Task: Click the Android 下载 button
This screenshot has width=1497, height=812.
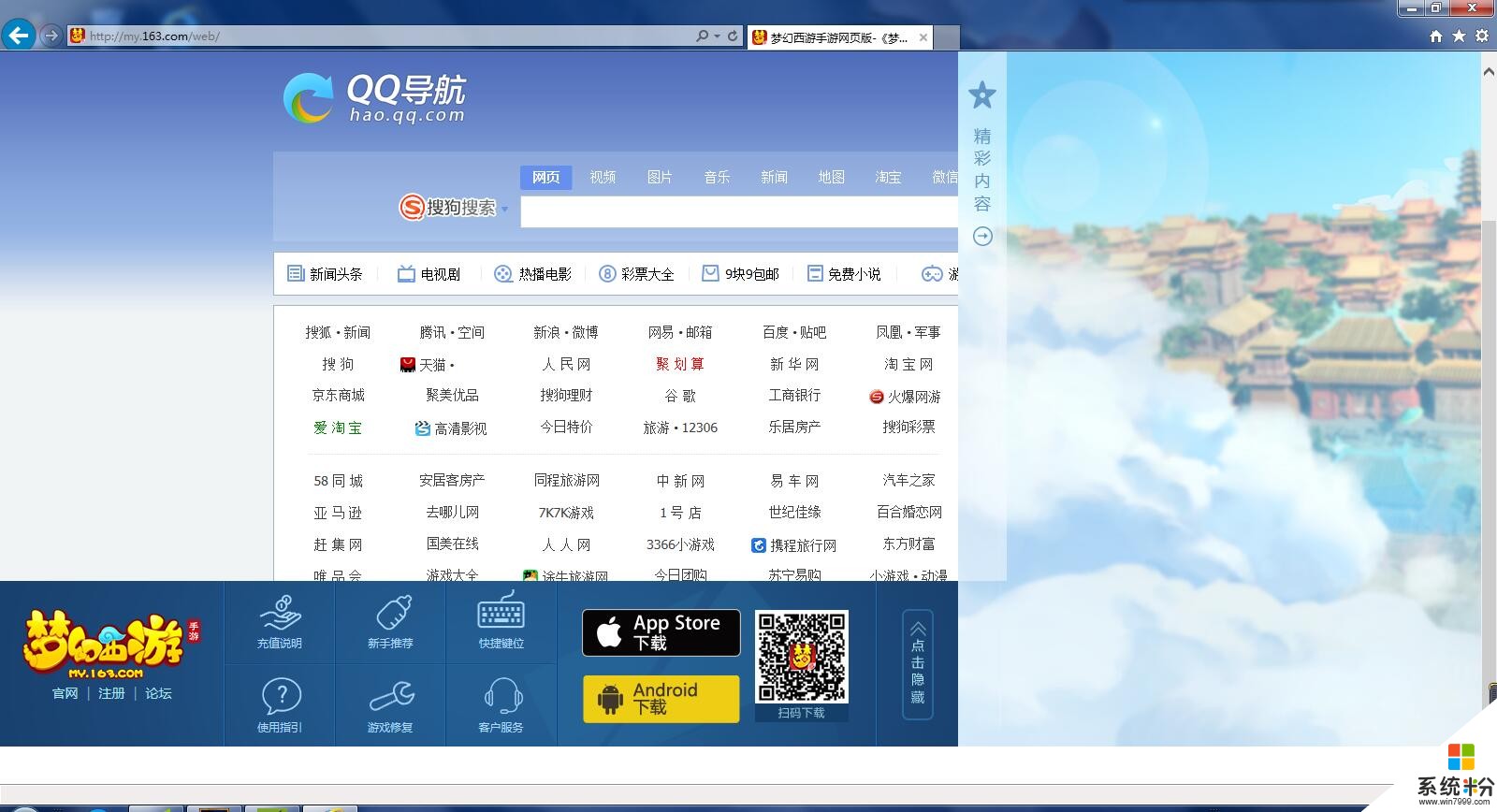Action: click(x=661, y=699)
